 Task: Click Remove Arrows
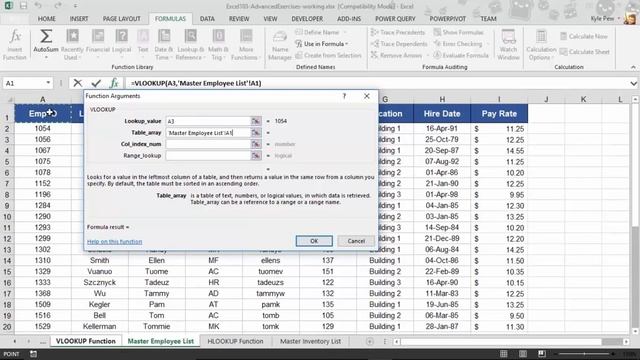click(x=396, y=55)
